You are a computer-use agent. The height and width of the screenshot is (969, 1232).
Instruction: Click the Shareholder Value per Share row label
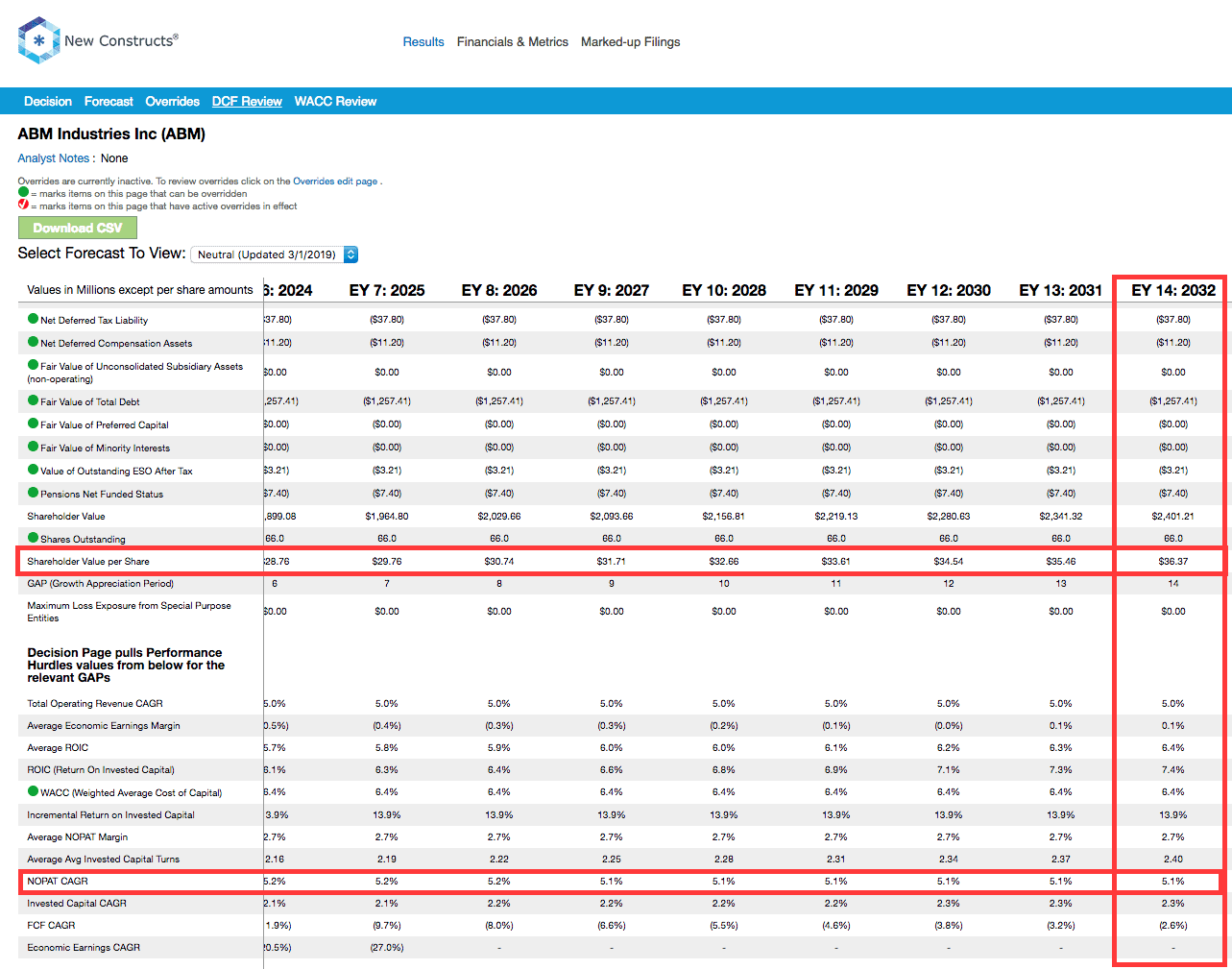click(88, 562)
